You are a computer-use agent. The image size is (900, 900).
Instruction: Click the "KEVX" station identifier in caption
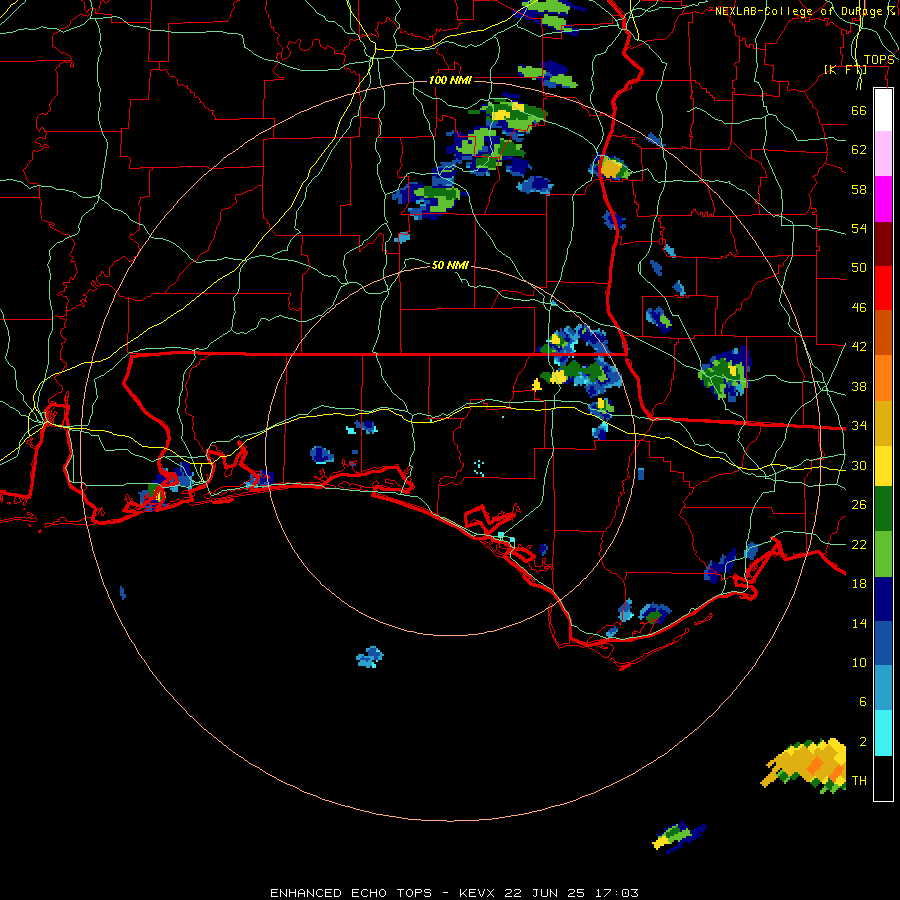click(x=476, y=893)
